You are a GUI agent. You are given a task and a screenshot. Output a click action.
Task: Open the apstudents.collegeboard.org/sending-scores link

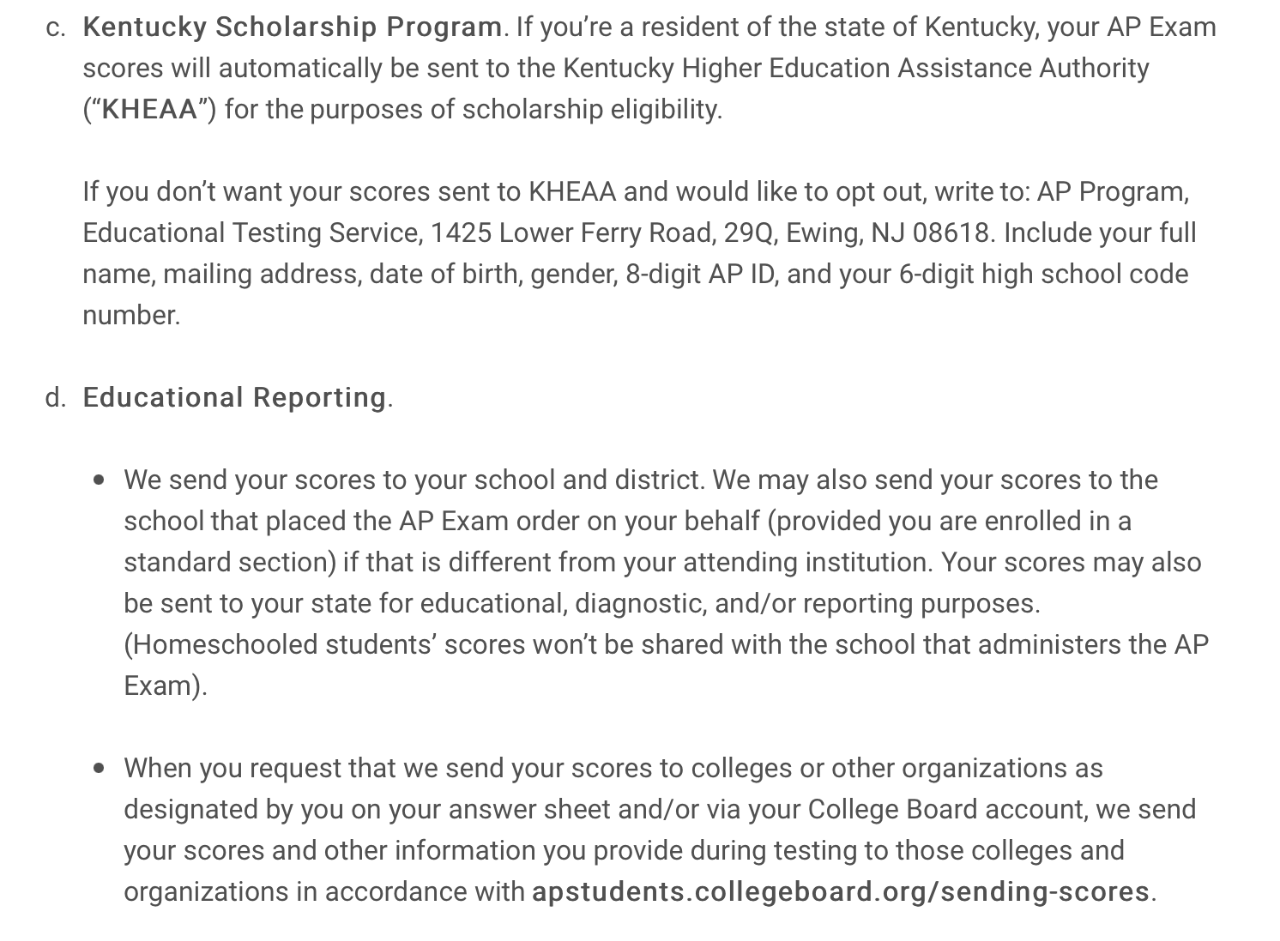pyautogui.click(x=840, y=892)
